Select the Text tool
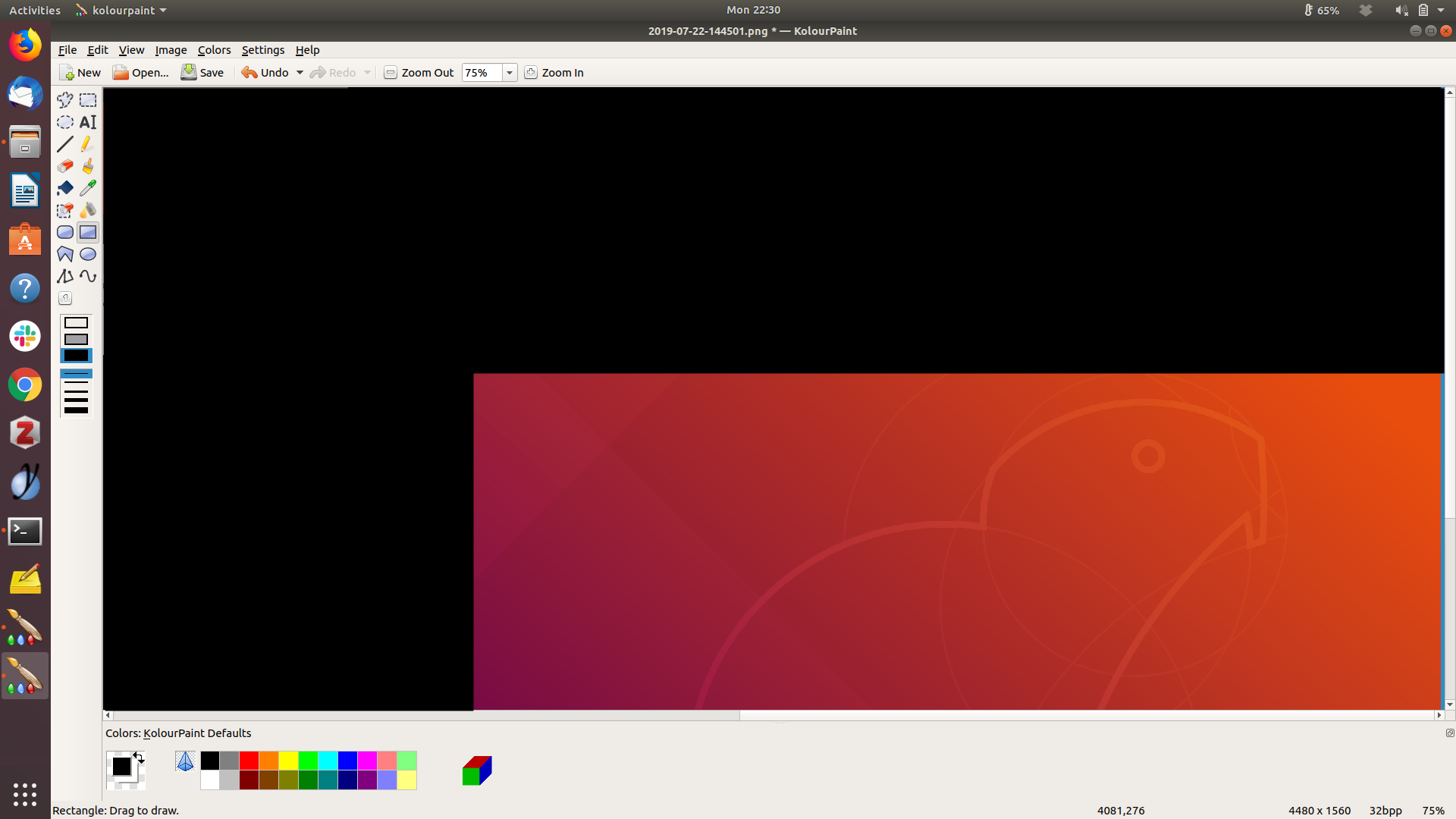Image resolution: width=1456 pixels, height=819 pixels. point(88,122)
